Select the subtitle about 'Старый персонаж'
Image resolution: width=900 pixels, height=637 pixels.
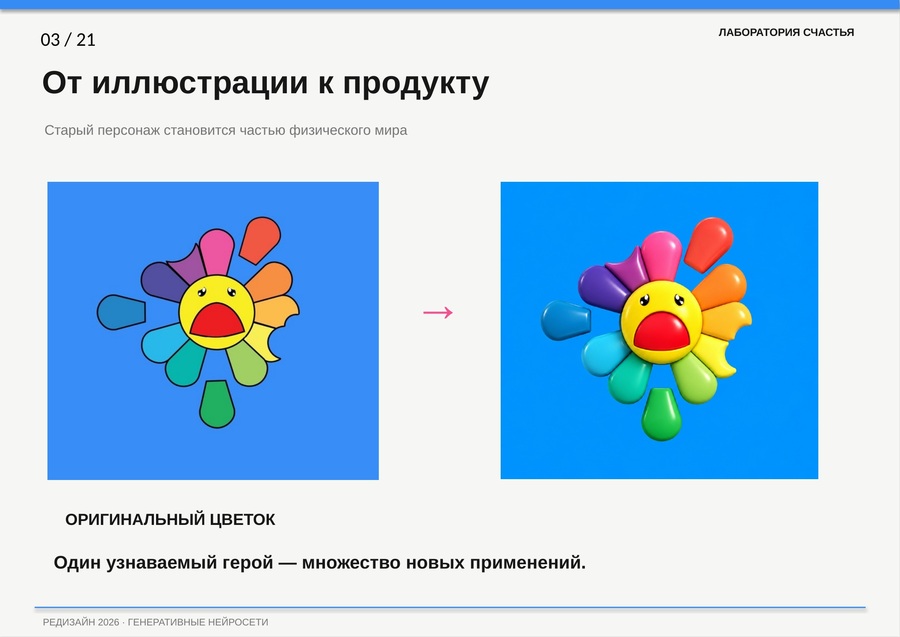tap(226, 130)
